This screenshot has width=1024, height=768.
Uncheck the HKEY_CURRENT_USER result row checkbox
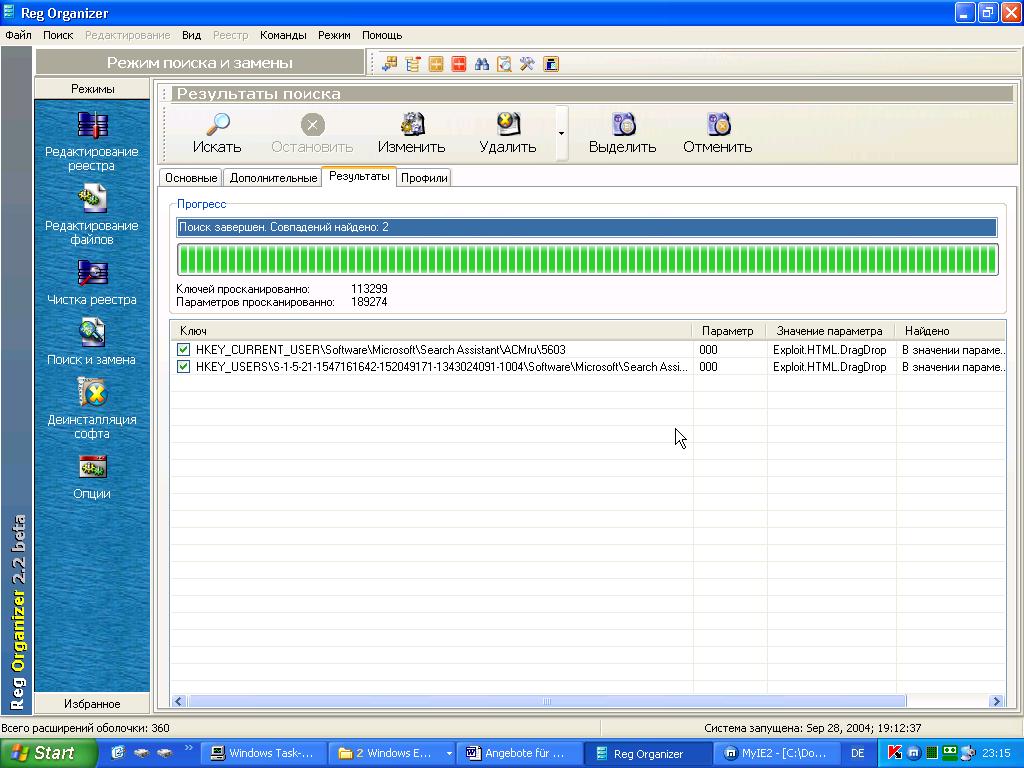184,349
